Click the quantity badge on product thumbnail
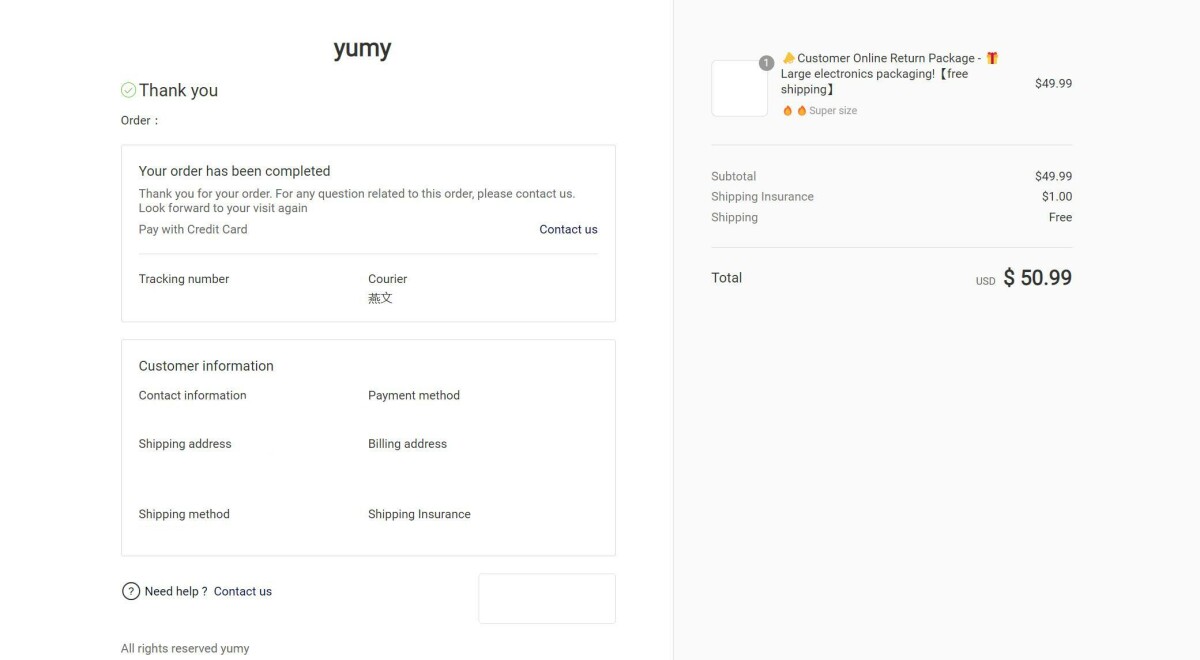This screenshot has height=660, width=1200. (766, 63)
